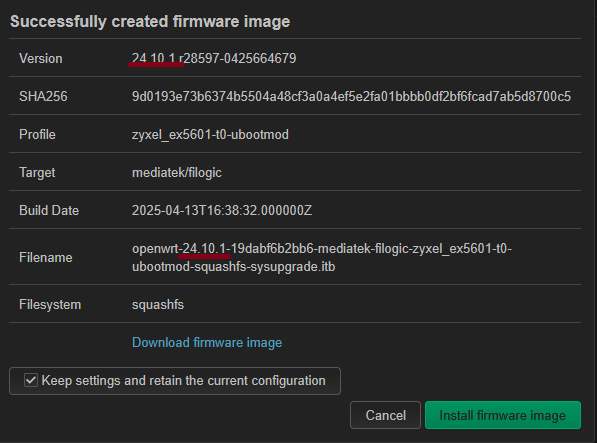Open the Download firmware image link
597x443 pixels.
point(207,343)
